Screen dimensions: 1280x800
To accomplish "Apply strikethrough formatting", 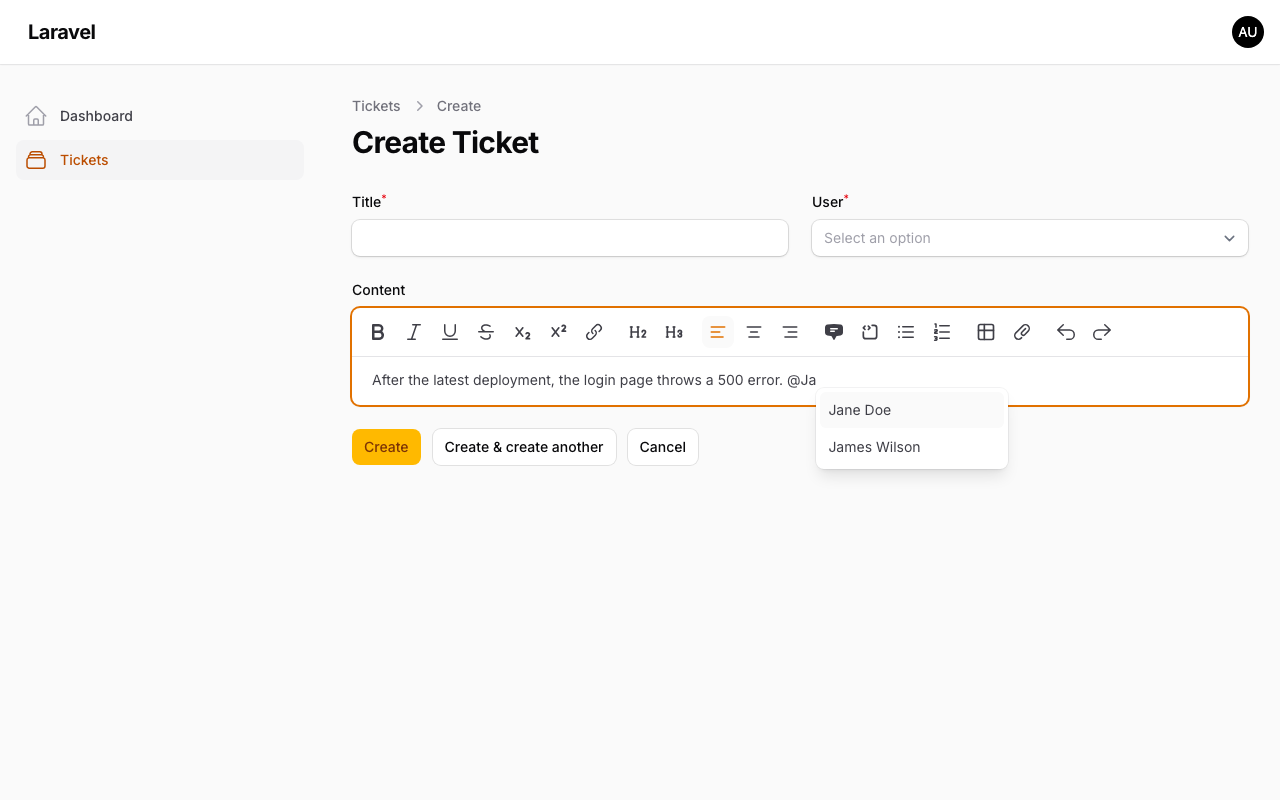I will tap(486, 331).
